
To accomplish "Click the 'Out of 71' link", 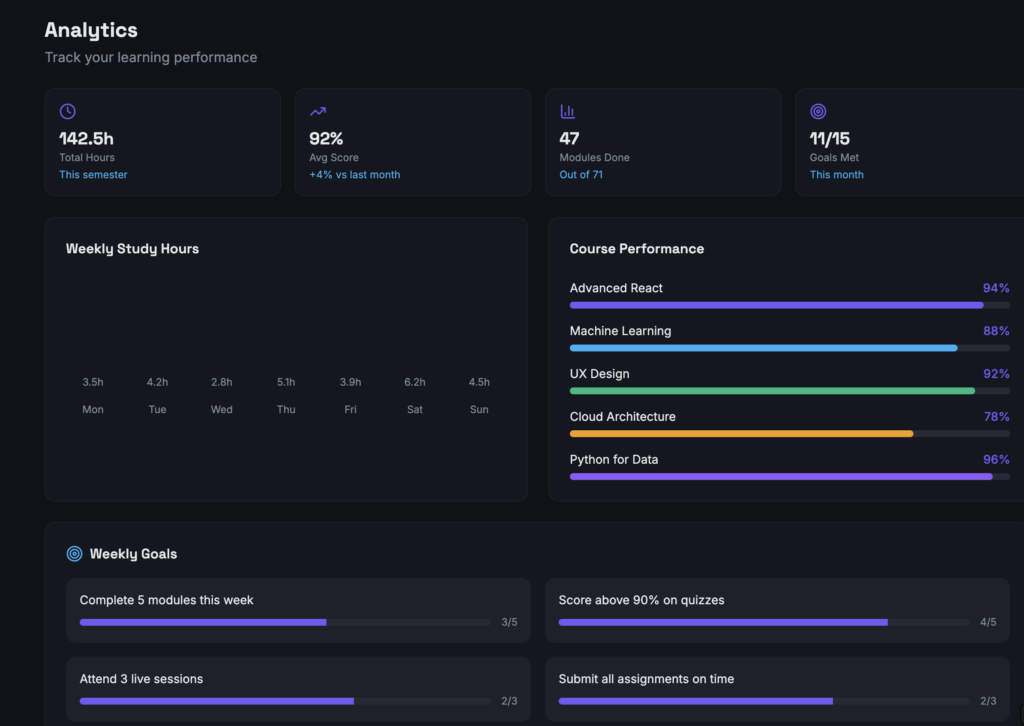I will pyautogui.click(x=580, y=175).
